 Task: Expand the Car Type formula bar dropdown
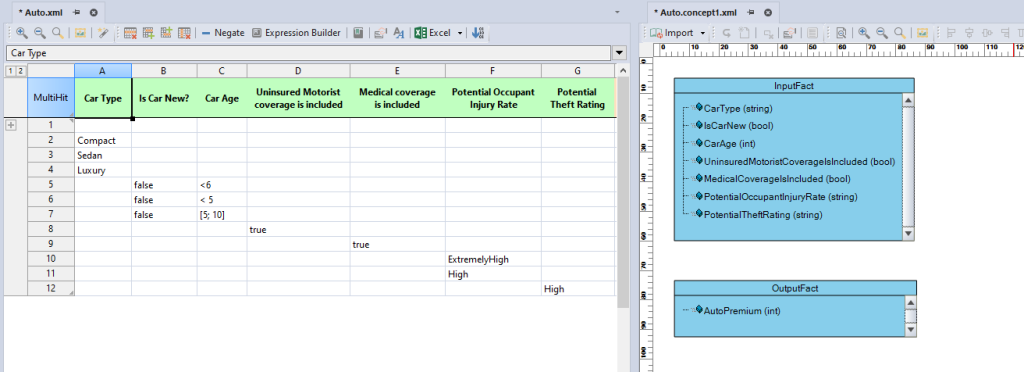coord(620,53)
